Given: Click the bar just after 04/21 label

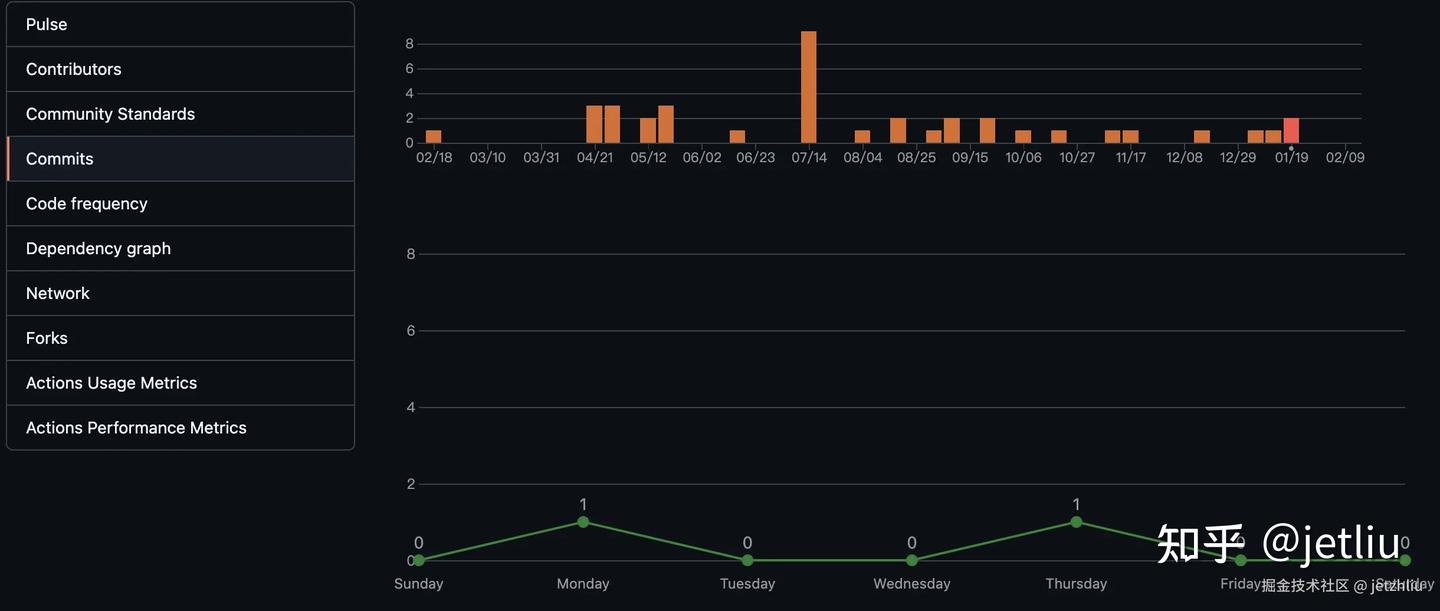Looking at the screenshot, I should coord(612,124).
